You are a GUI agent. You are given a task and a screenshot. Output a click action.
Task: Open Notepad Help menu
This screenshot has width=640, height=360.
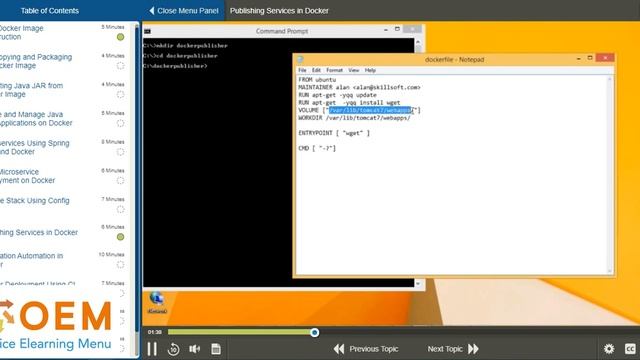(x=370, y=70)
